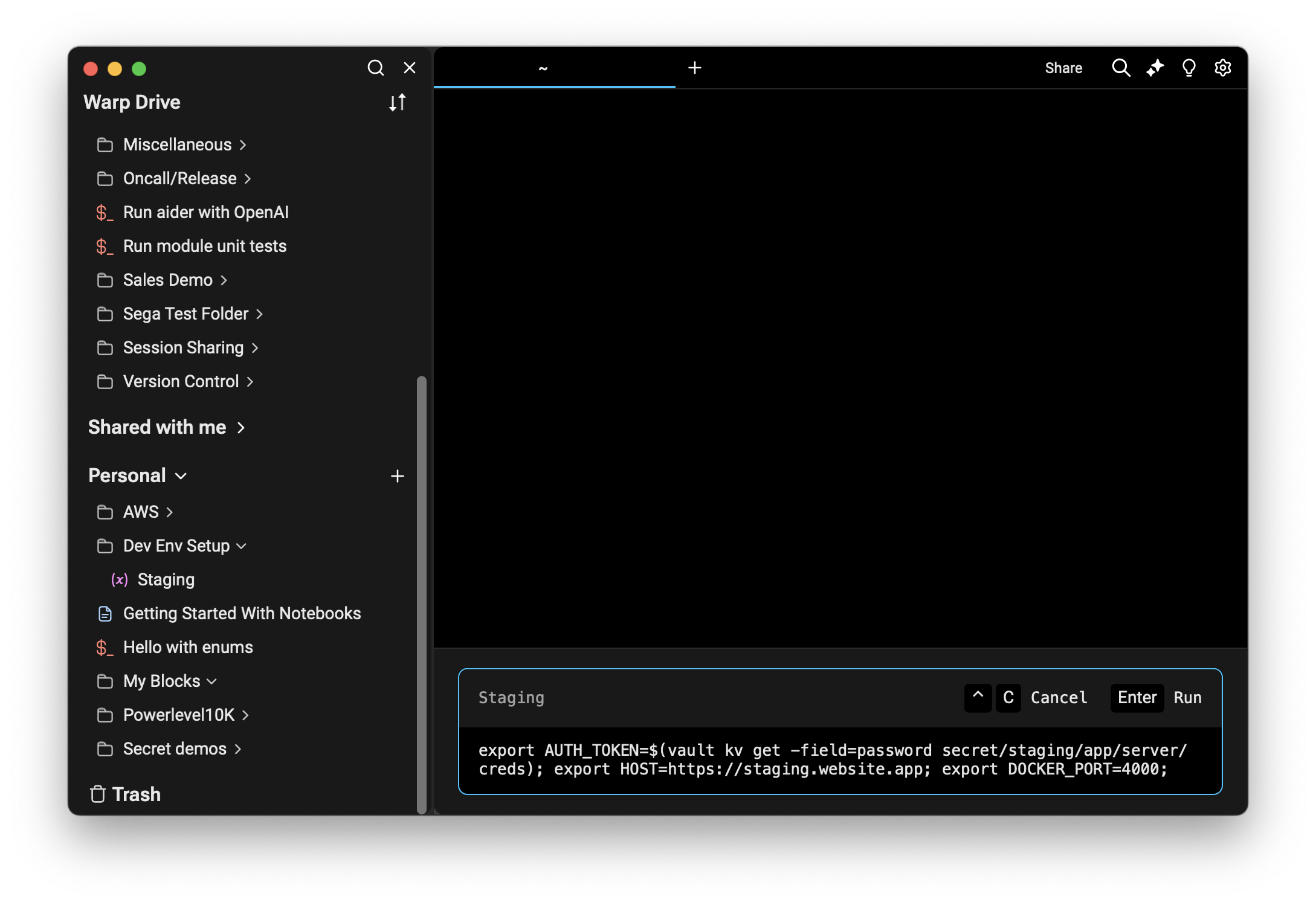Screen dimensions: 1316x905
Task: Click the Share button
Action: pyautogui.click(x=1063, y=68)
